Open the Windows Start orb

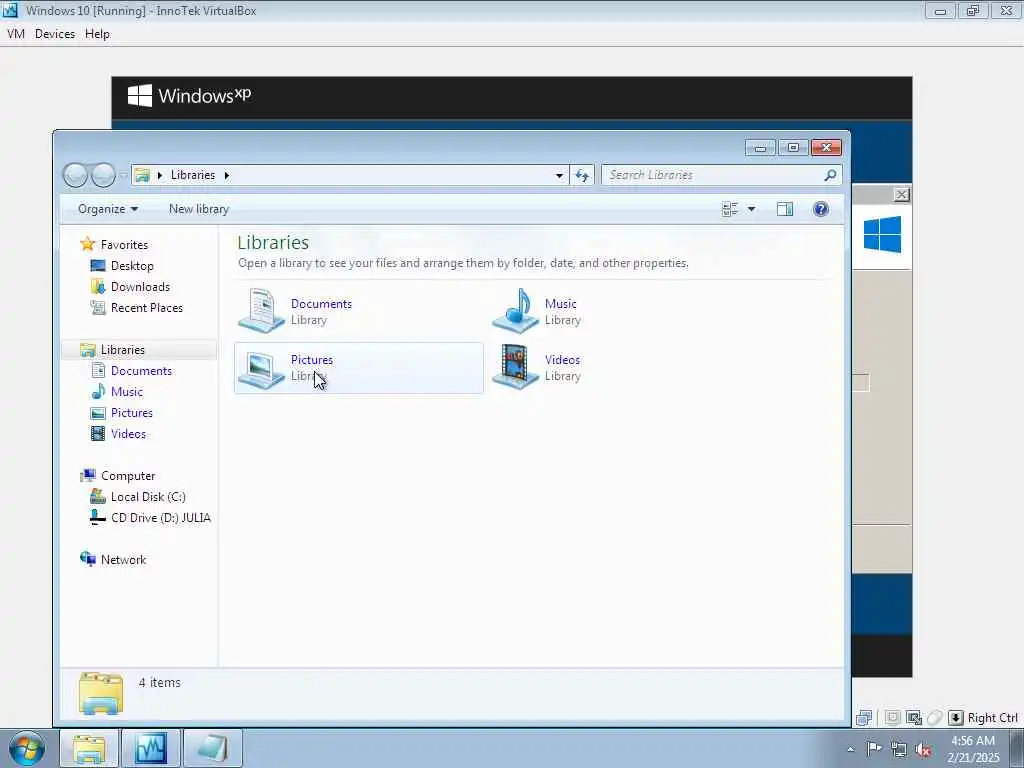click(x=27, y=748)
